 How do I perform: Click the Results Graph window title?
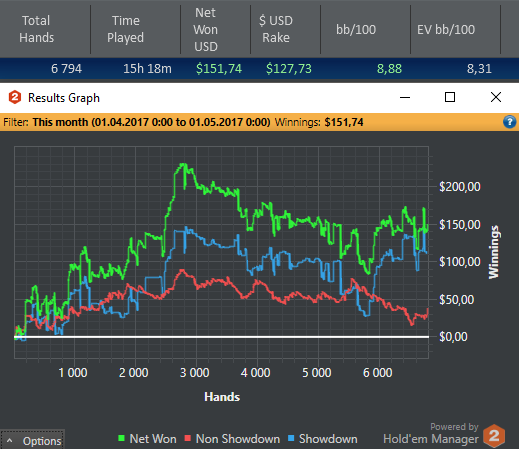coord(64,98)
